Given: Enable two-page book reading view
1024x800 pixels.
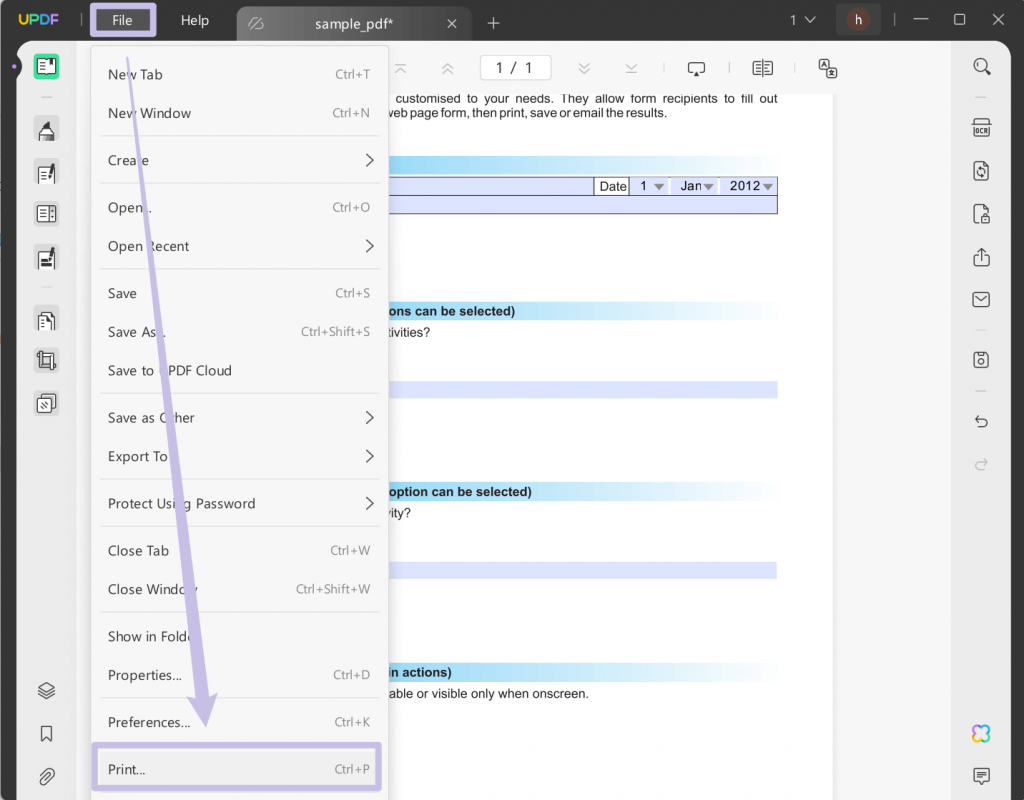Looking at the screenshot, I should 762,67.
